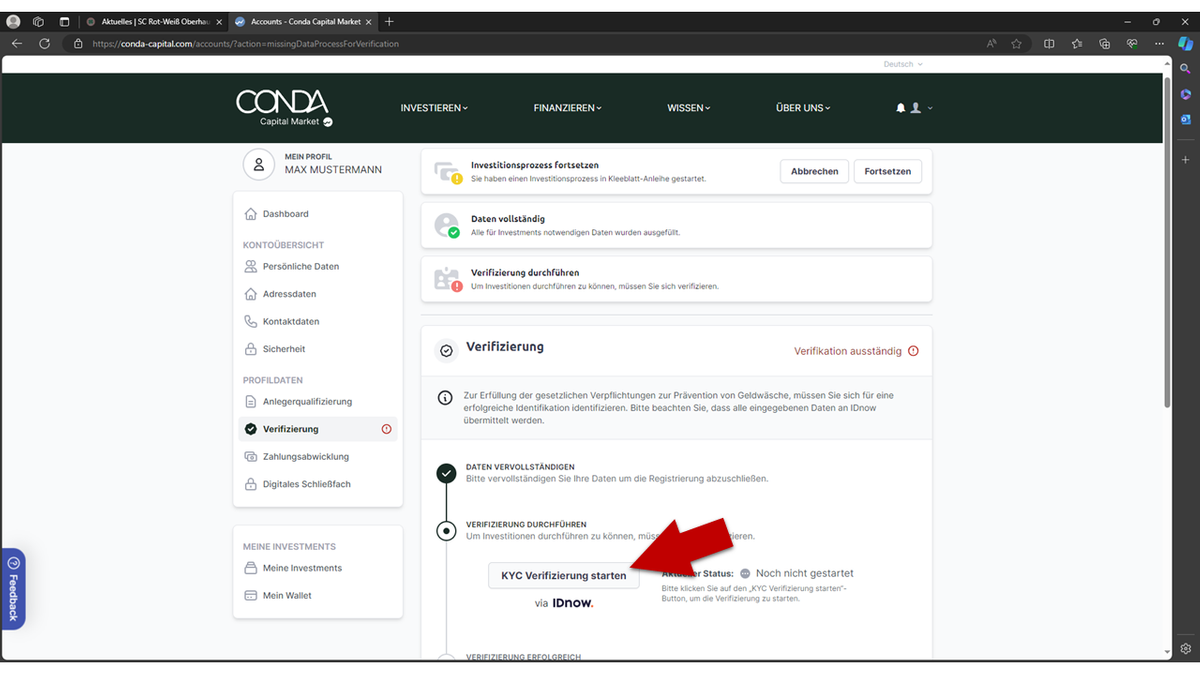Click the Daten vollständig green check icon
This screenshot has height=675, width=1200.
point(453,232)
